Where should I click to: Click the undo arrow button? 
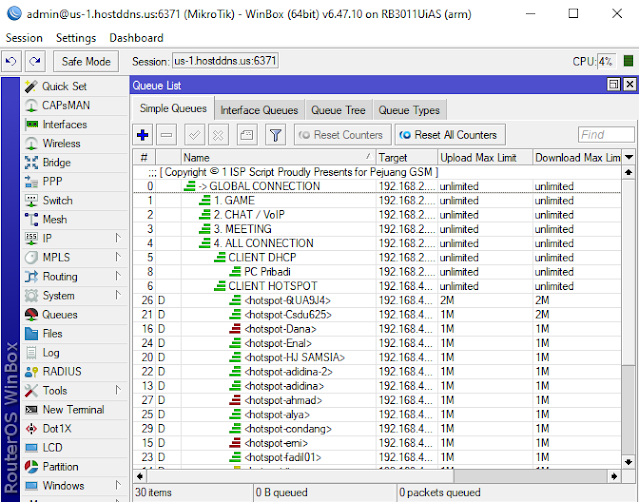pyautogui.click(x=11, y=61)
